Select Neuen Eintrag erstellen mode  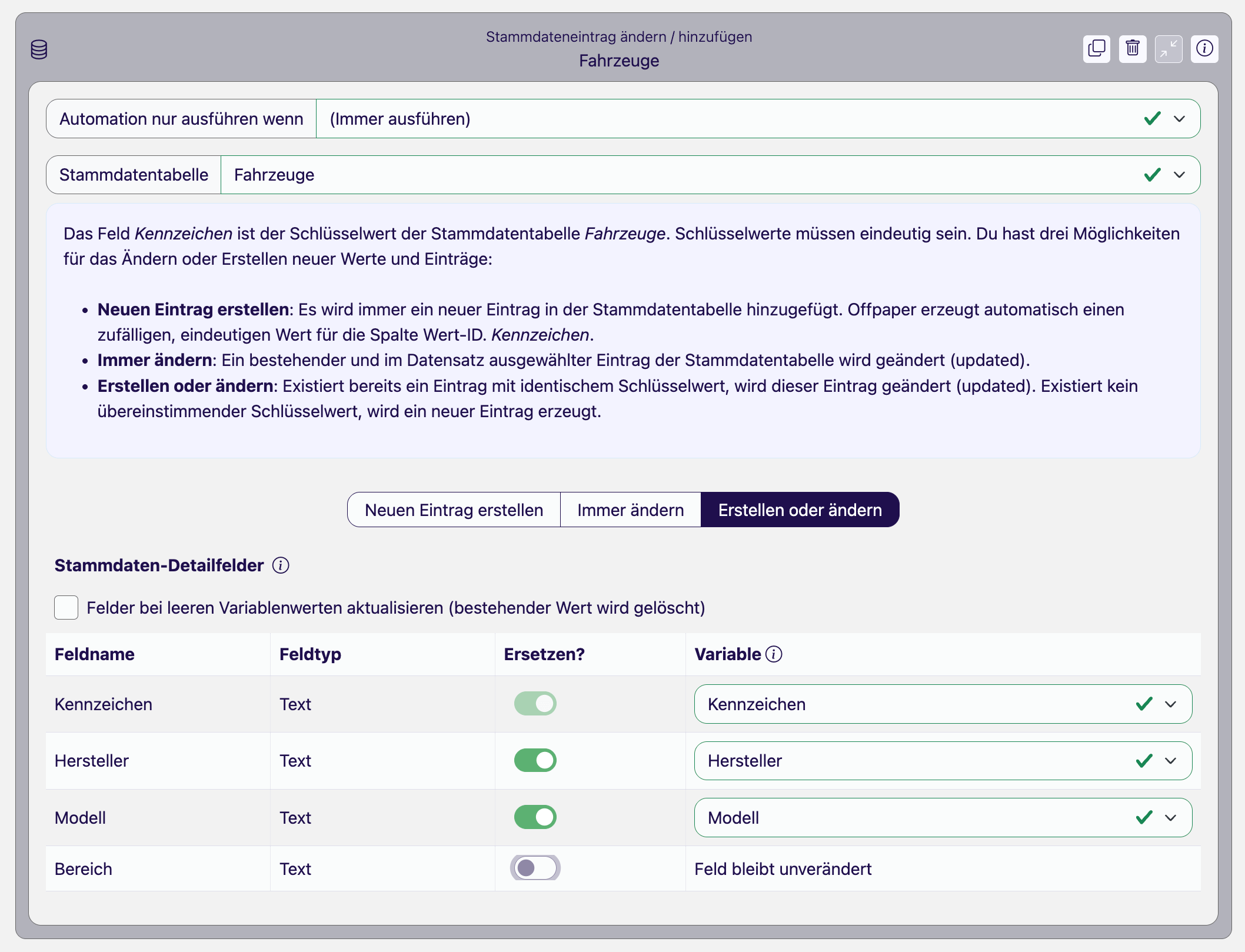click(x=454, y=510)
